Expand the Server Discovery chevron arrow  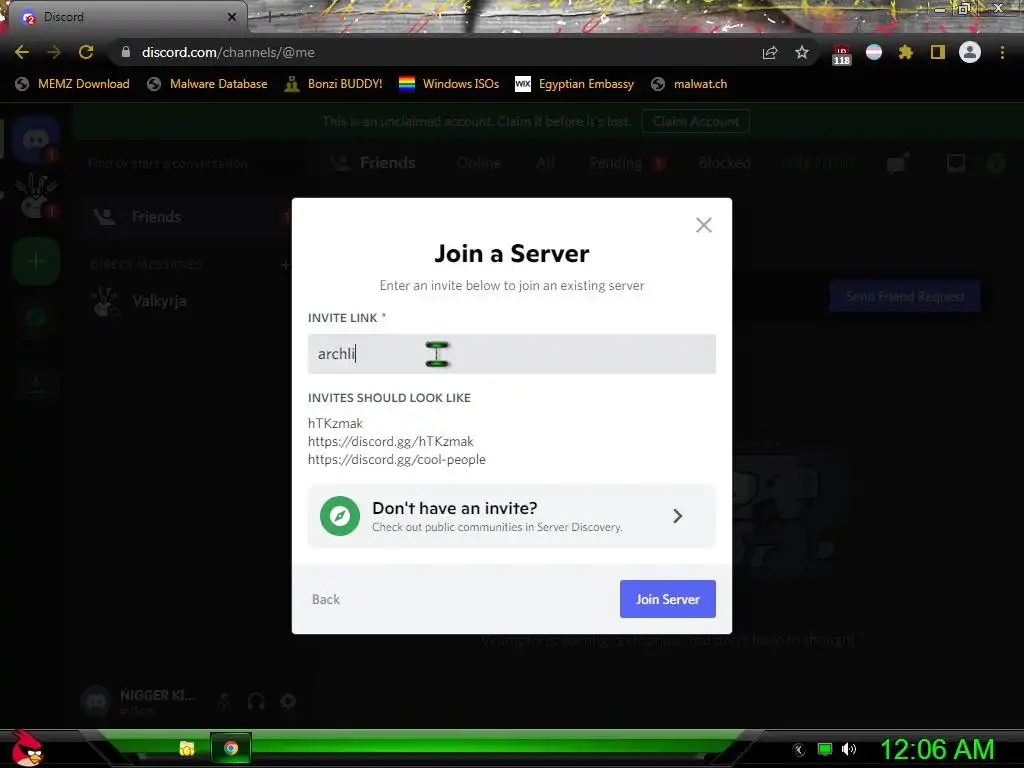click(678, 516)
